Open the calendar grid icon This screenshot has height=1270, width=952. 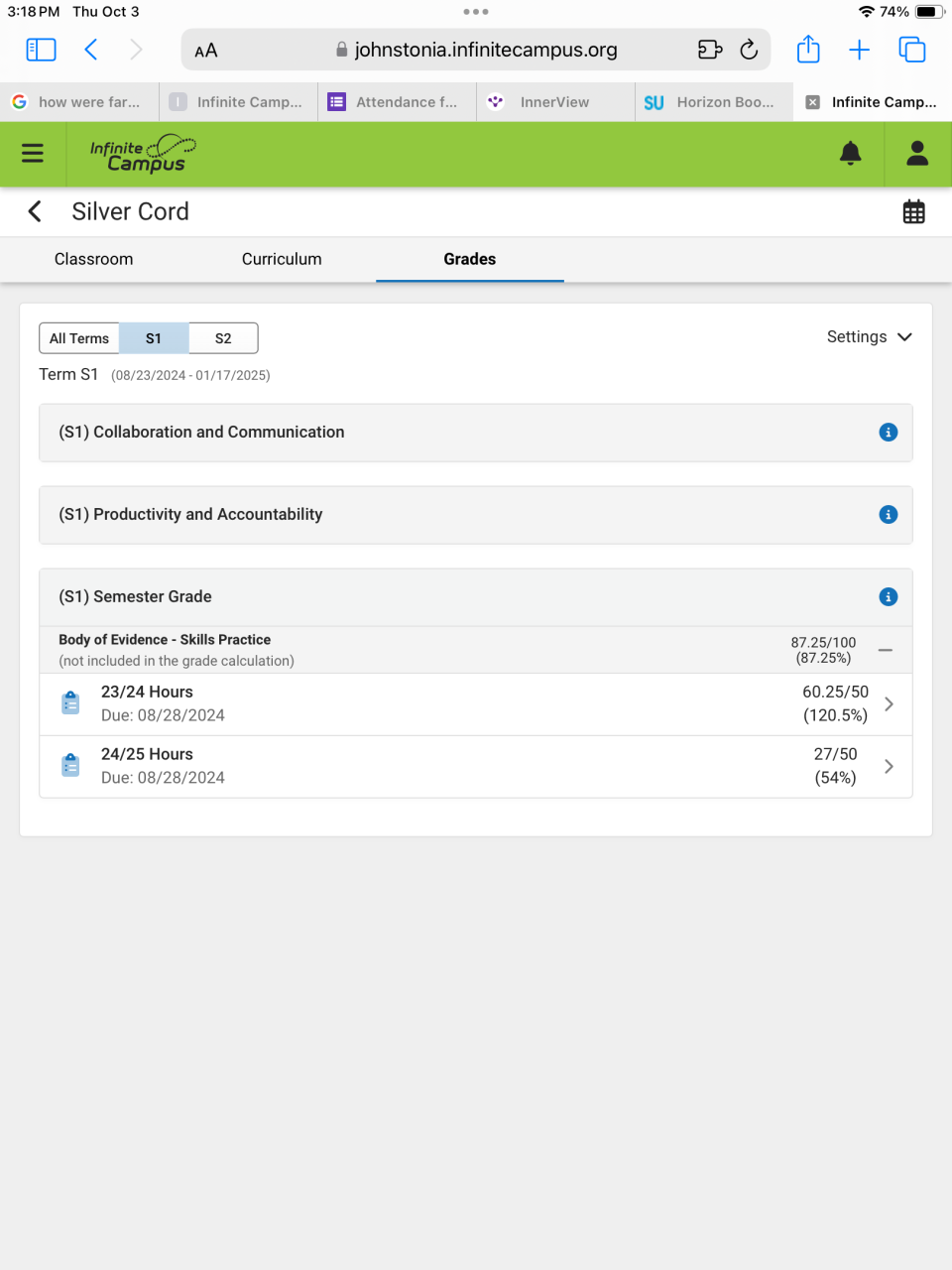pyautogui.click(x=914, y=211)
